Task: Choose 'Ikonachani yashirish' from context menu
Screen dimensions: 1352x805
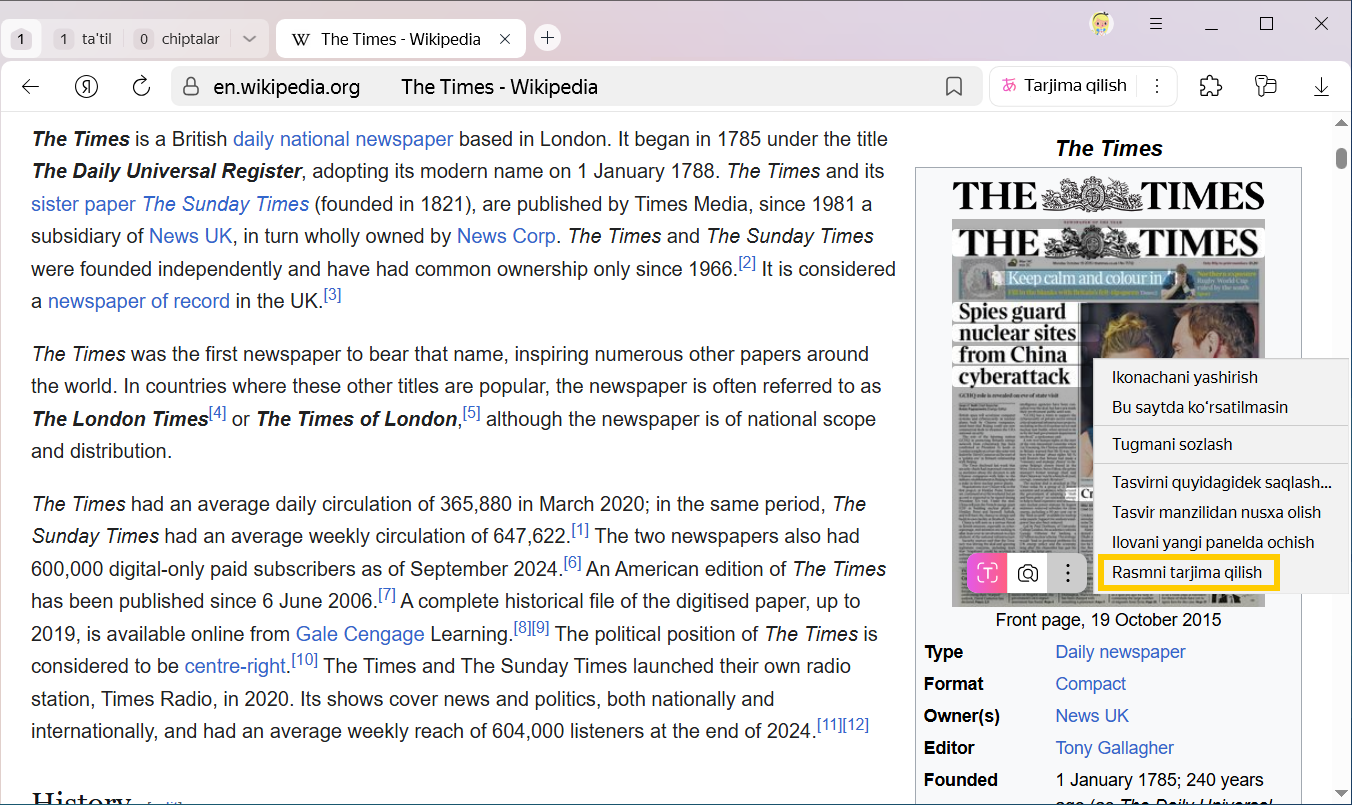Action: tap(1184, 377)
